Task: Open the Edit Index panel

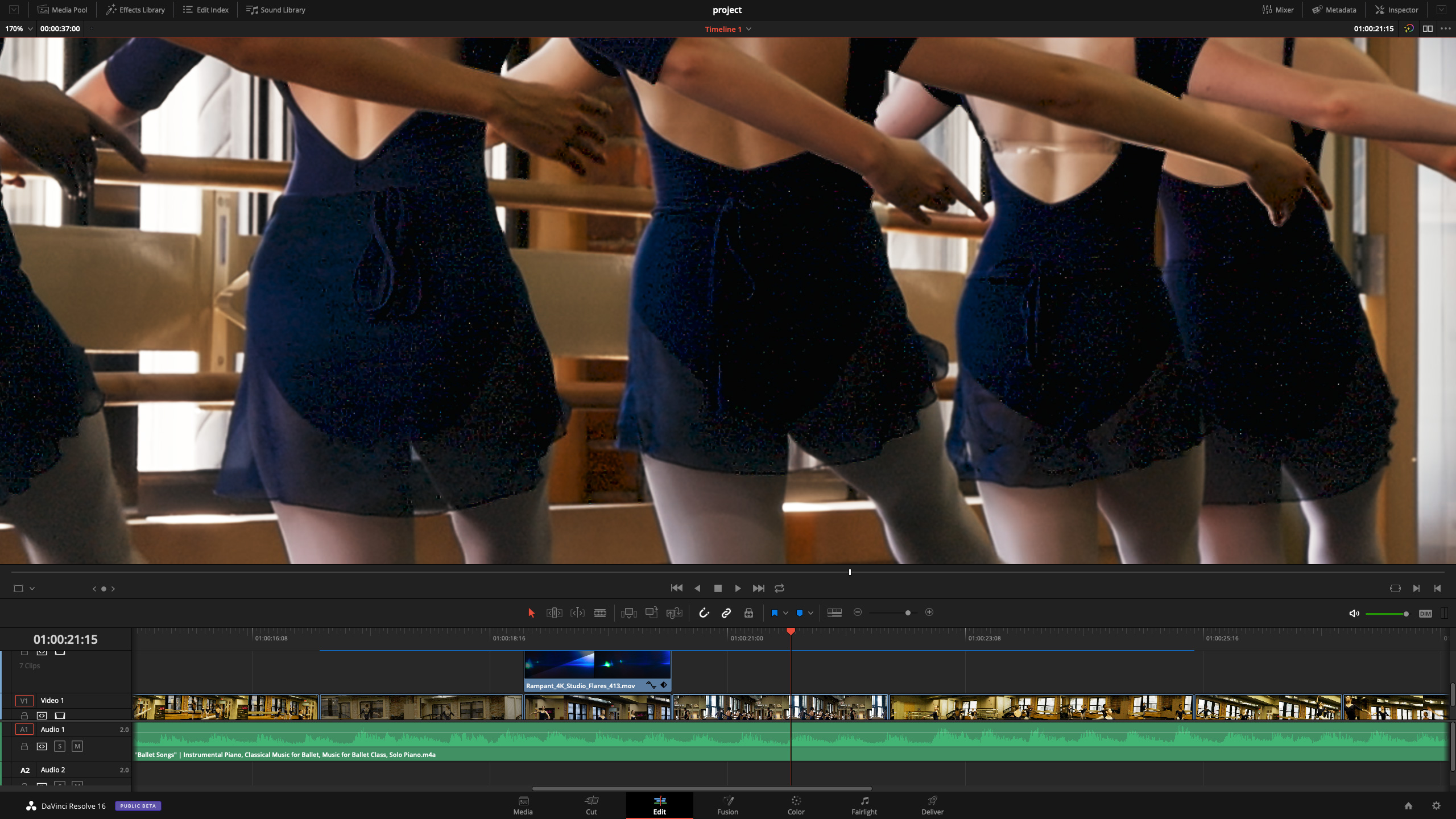Action: tap(206, 10)
